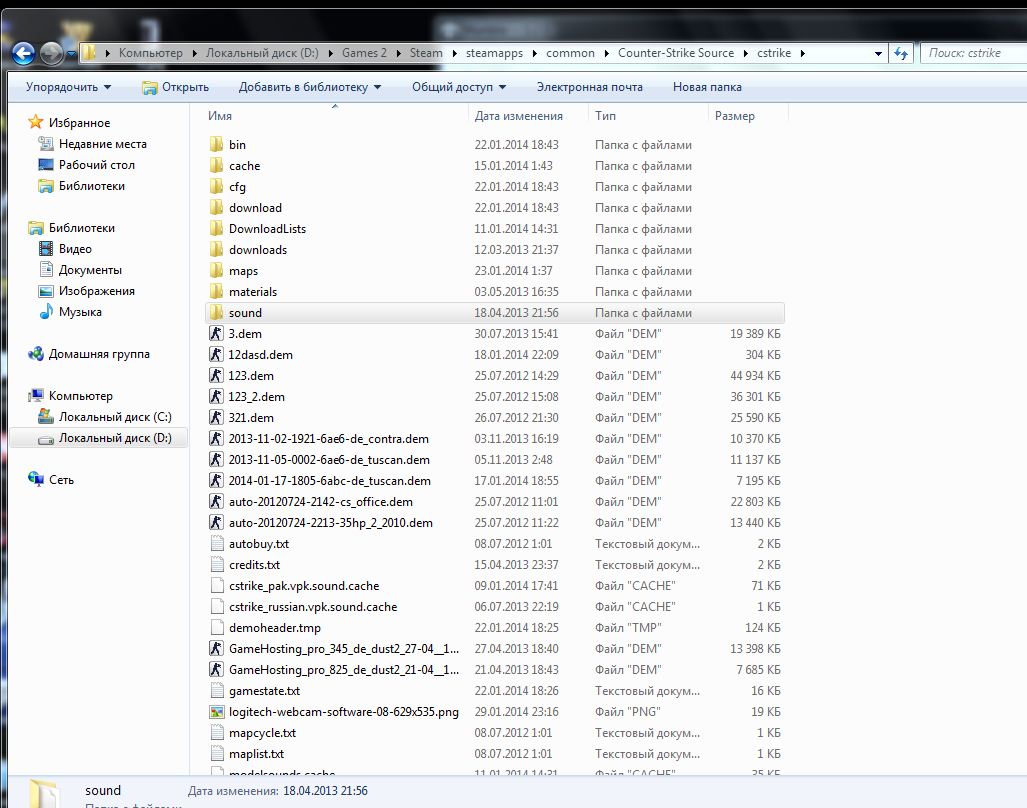
Task: Expand the arrow after cstrike breadcrumb
Action: click(x=802, y=54)
